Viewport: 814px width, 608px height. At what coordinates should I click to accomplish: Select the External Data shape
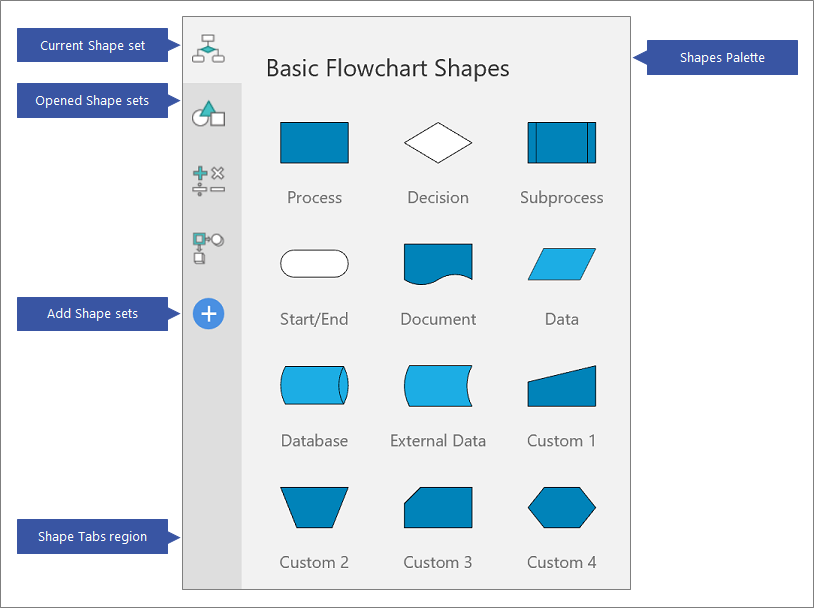point(437,386)
